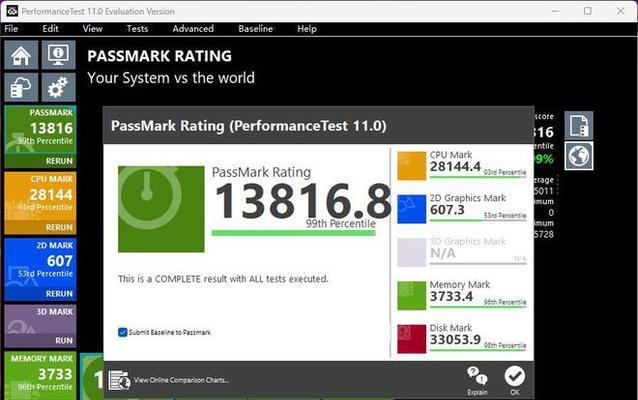Select the Memory Mark 3733 sidebar tile
638x400 pixels.
coord(40,376)
